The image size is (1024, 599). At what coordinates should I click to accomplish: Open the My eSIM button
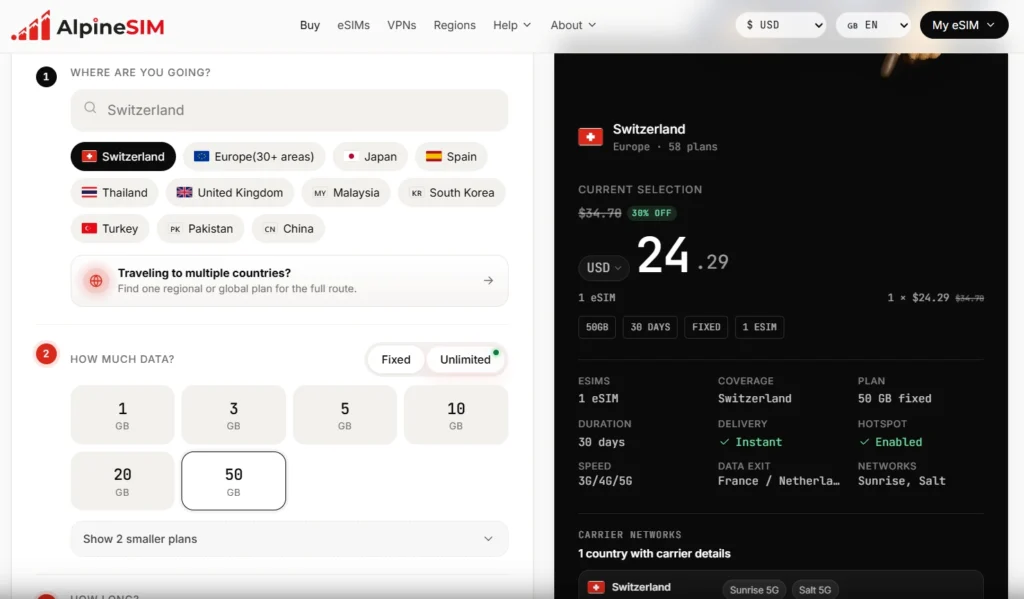964,25
